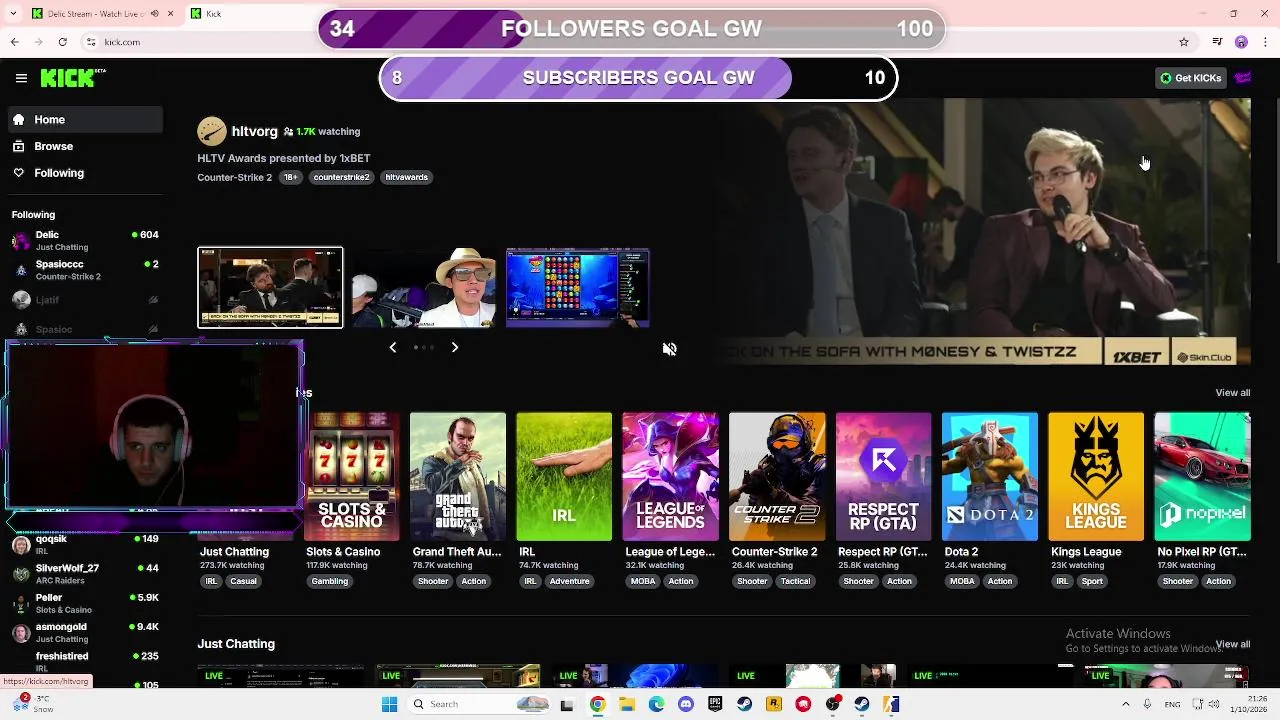Open Counter-Strike 2 link under stream title
This screenshot has width=1280, height=720.
click(x=234, y=177)
